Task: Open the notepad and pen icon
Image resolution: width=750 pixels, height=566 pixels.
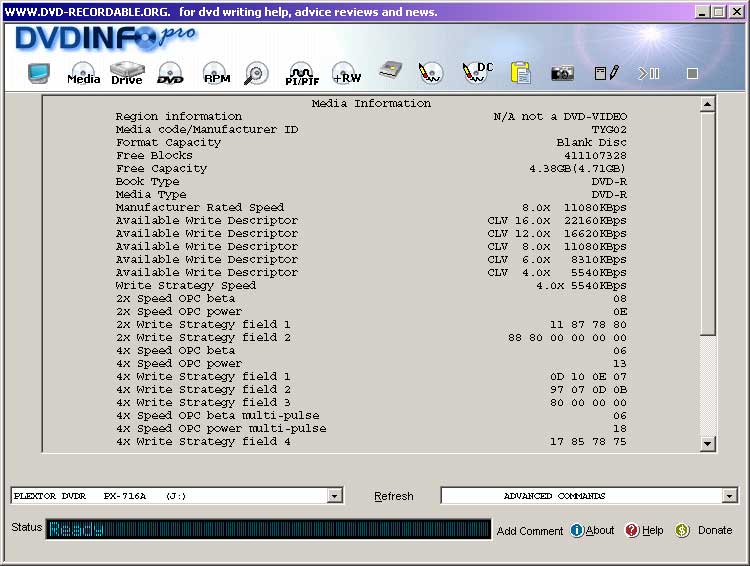Action: tap(607, 73)
